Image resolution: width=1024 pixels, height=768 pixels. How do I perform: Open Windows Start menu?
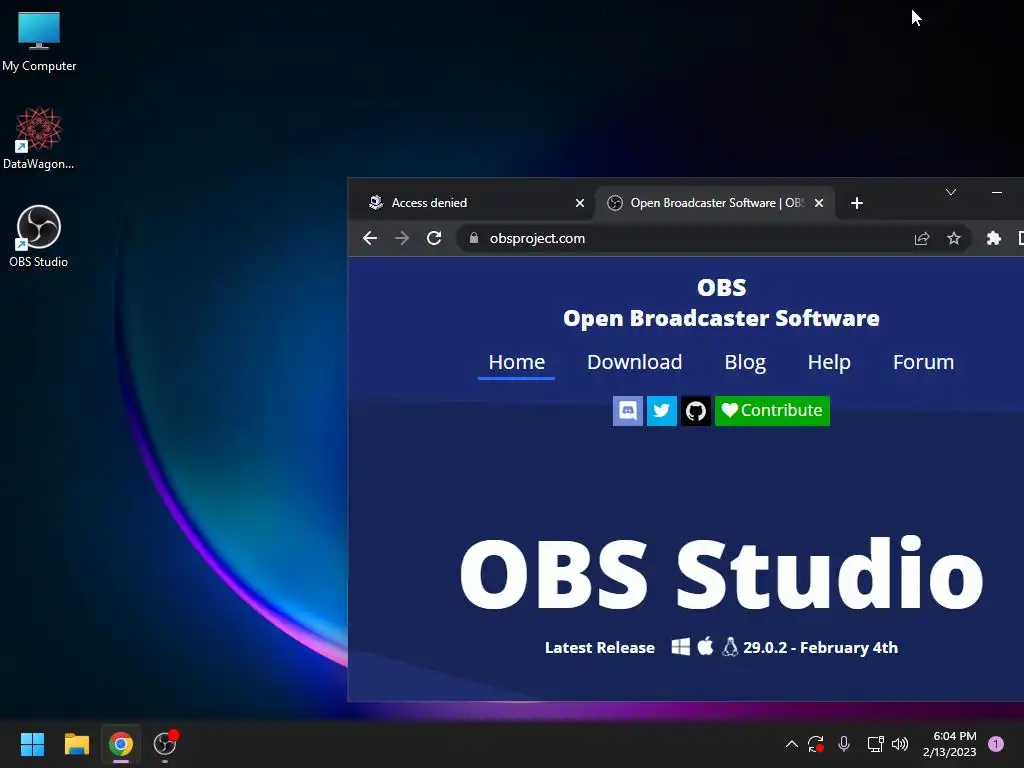[x=32, y=744]
